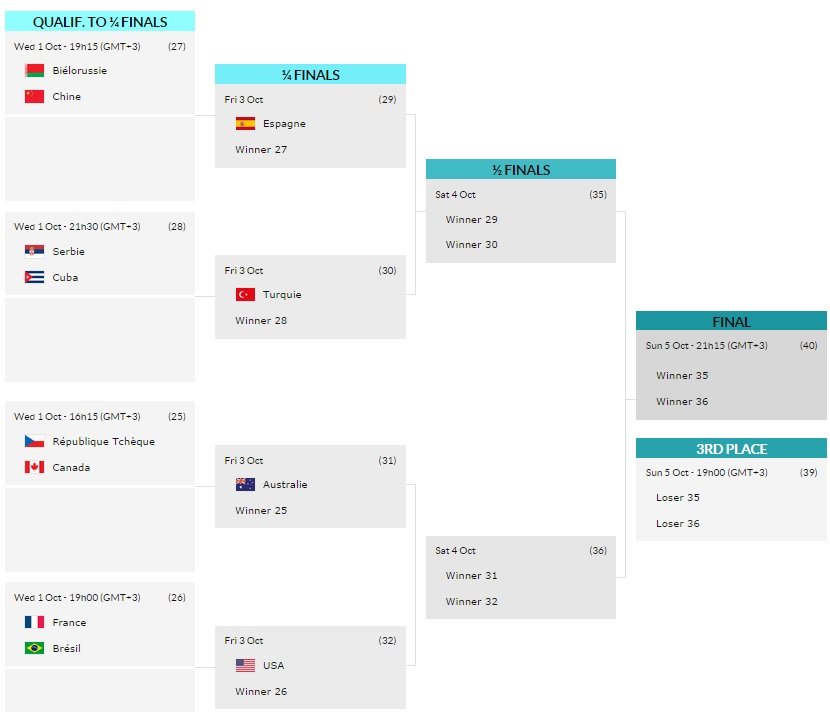
Task: Click the Brazil flag icon
Action: [34, 648]
